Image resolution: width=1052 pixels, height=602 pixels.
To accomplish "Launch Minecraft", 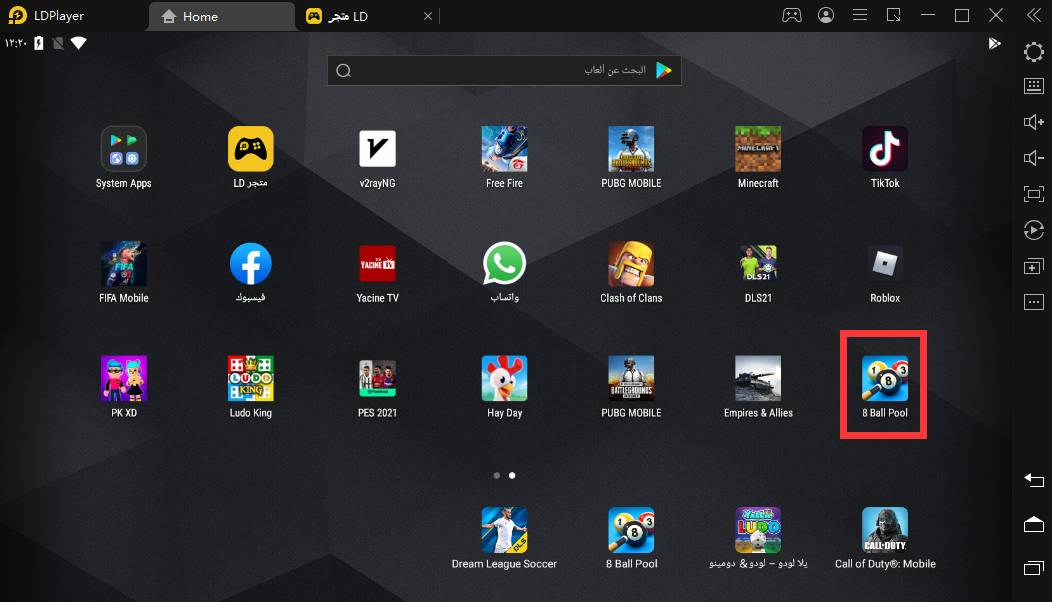I will [758, 149].
